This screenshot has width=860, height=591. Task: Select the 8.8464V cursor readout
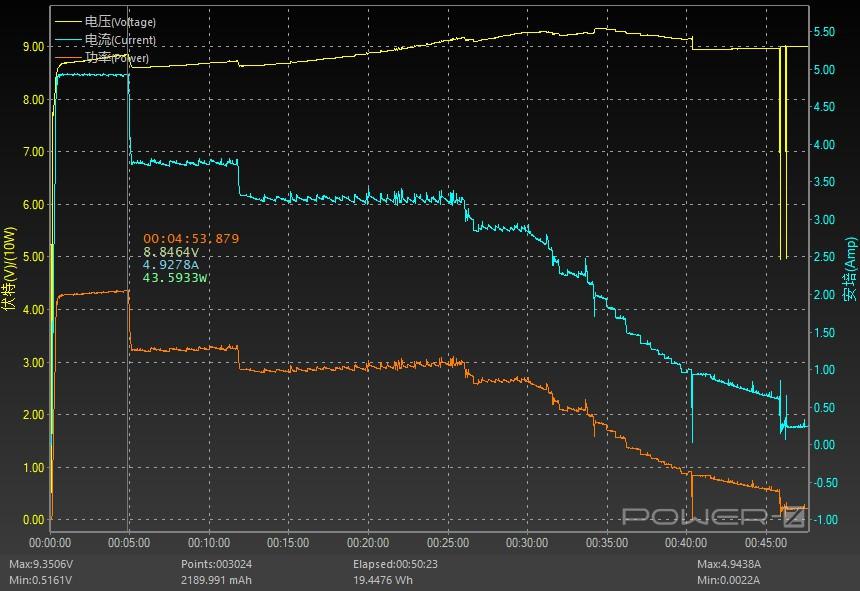[171, 252]
